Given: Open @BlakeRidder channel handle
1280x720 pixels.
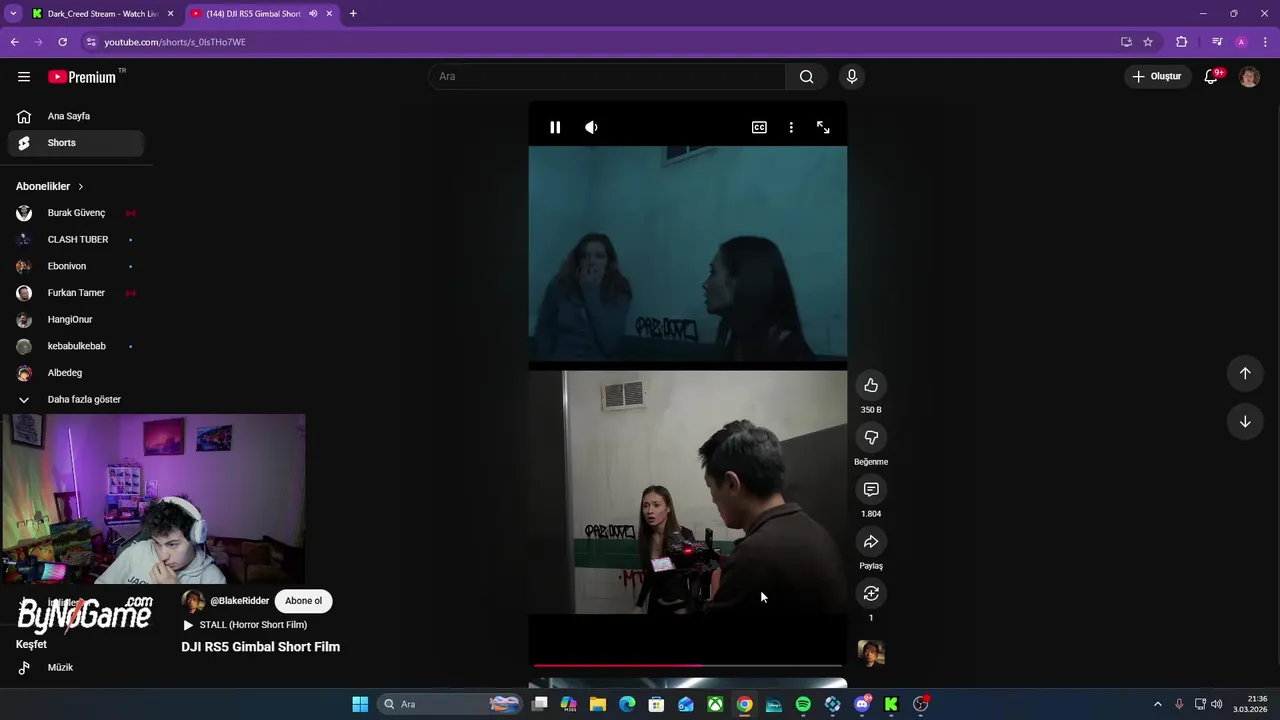Looking at the screenshot, I should tap(239, 601).
